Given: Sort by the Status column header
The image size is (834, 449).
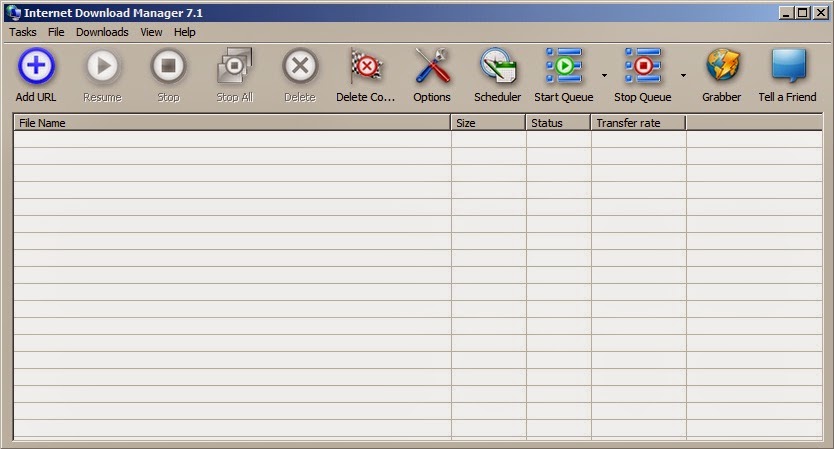Looking at the screenshot, I should click(x=558, y=123).
